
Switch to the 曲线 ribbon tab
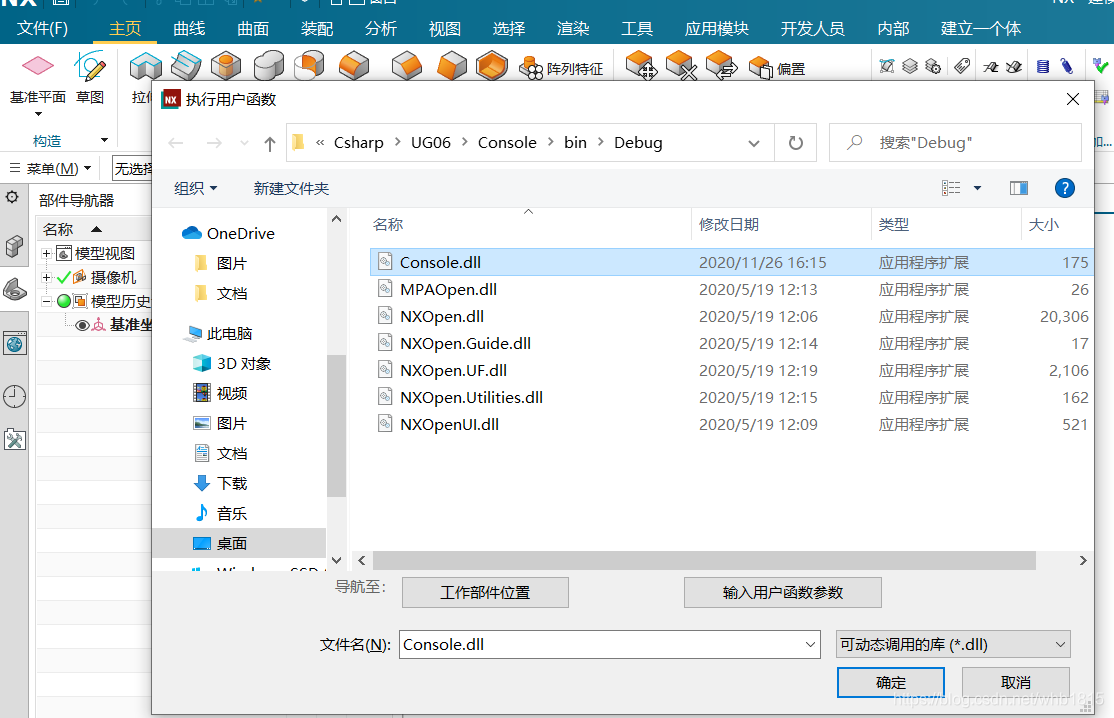(189, 28)
